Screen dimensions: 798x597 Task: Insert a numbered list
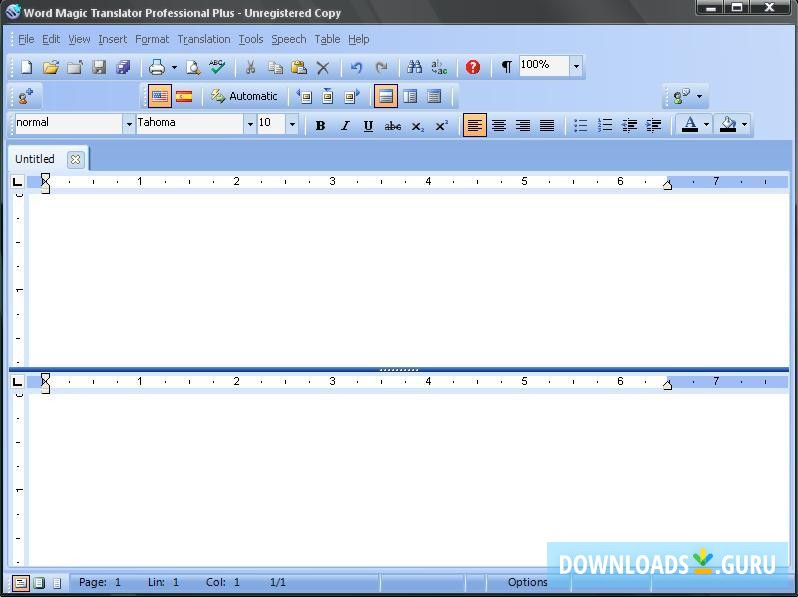pyautogui.click(x=605, y=125)
